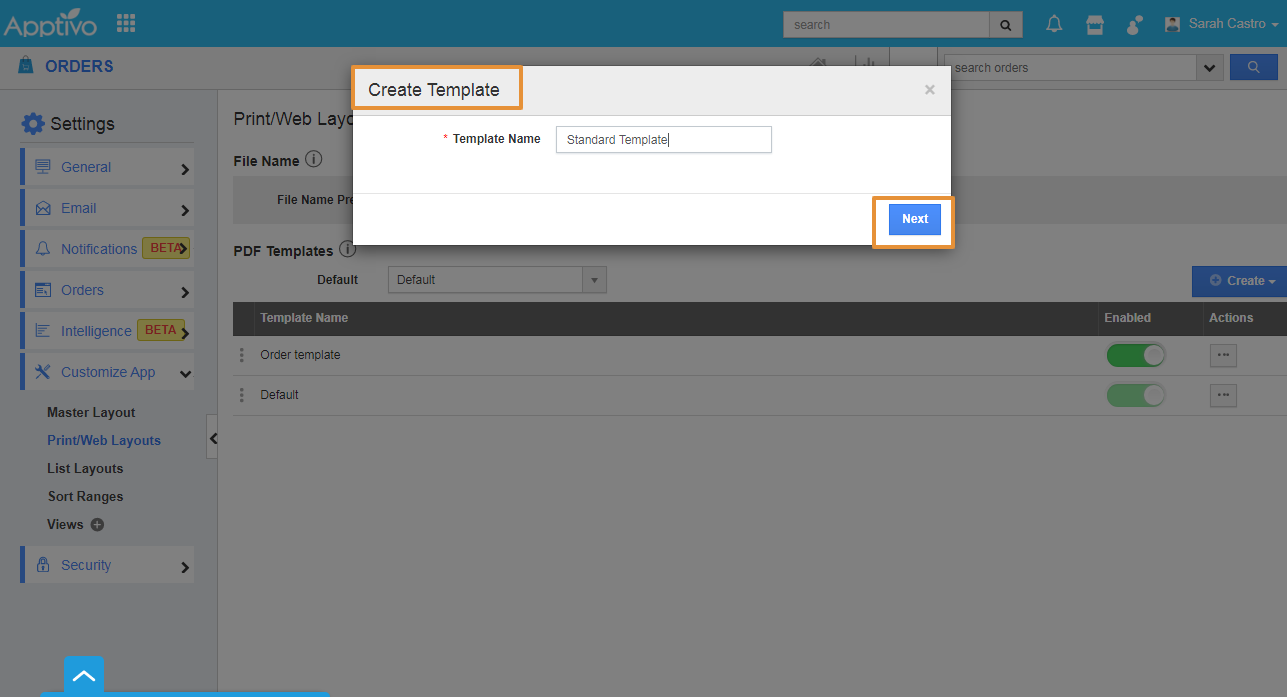1287x697 pixels.
Task: Click the Actions column header
Action: pyautogui.click(x=1231, y=318)
